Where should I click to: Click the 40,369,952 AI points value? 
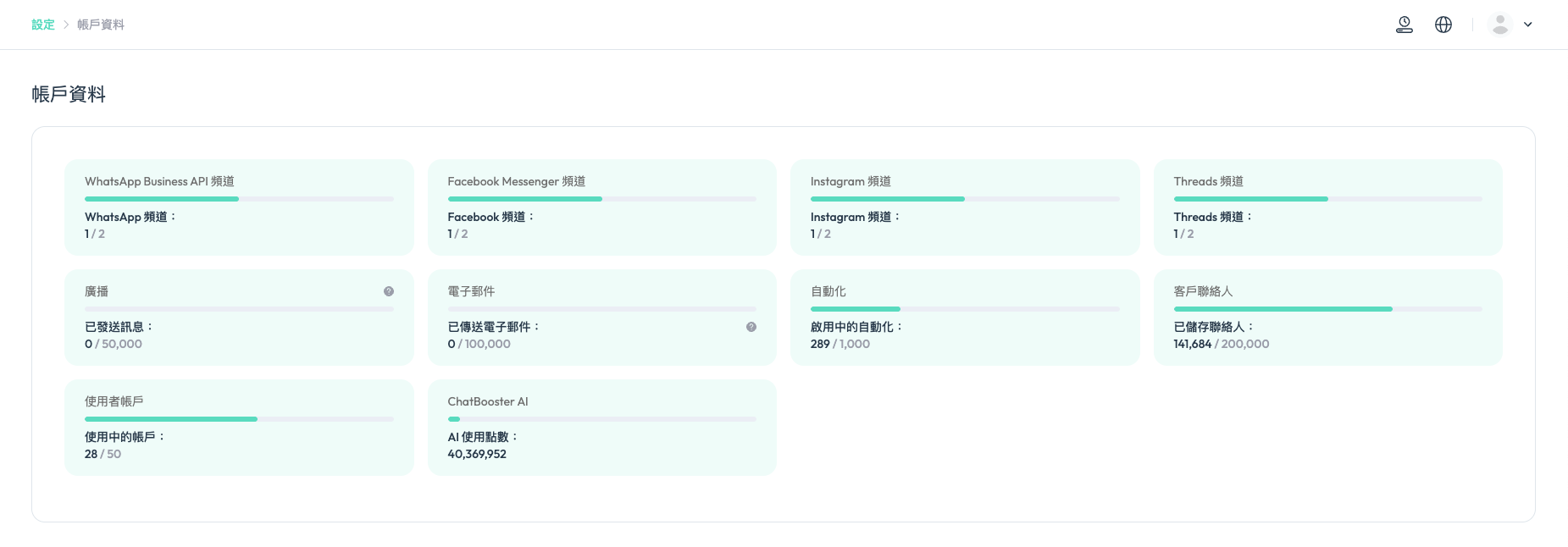pos(477,454)
